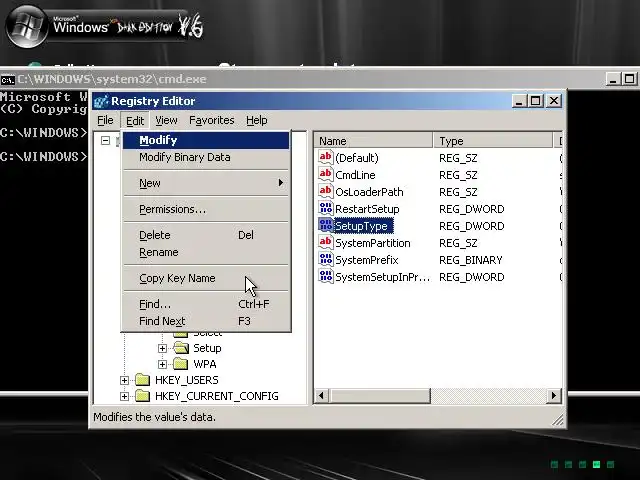640x480 pixels.
Task: Click the Registry Editor window grip corner
Action: [x=557, y=420]
